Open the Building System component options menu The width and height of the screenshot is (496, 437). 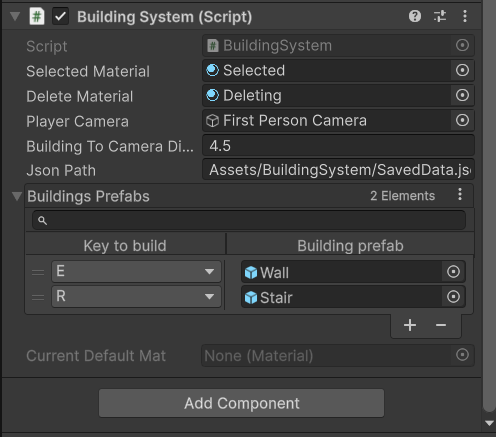click(x=465, y=16)
